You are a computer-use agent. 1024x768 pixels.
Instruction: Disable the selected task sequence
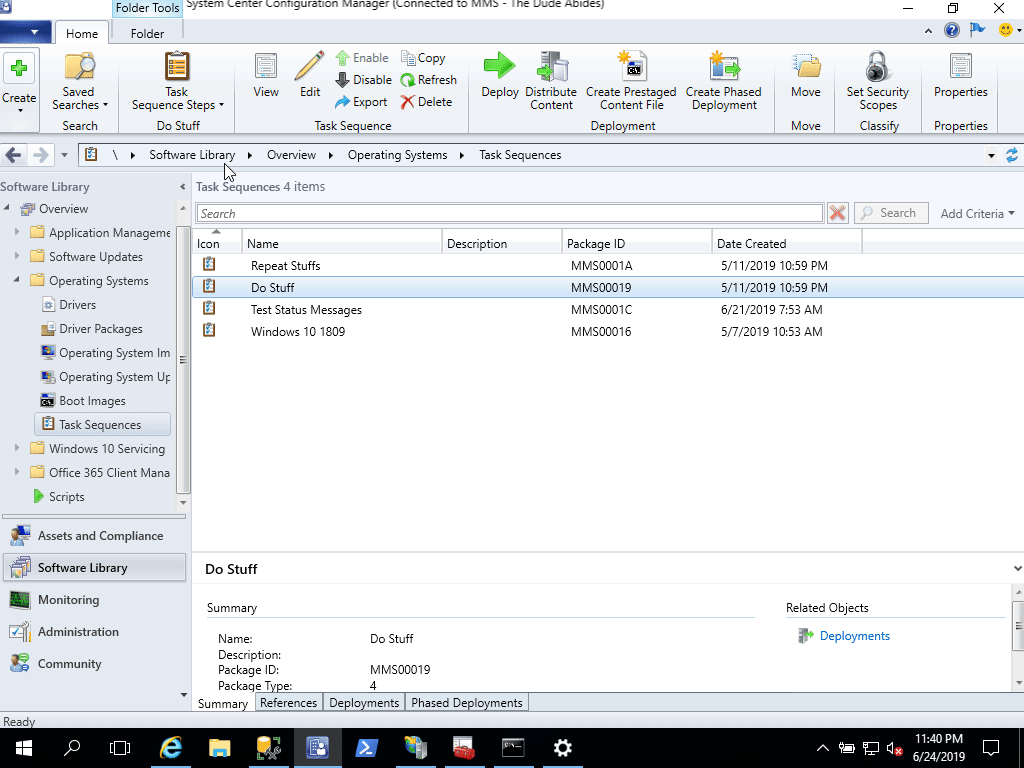[363, 80]
